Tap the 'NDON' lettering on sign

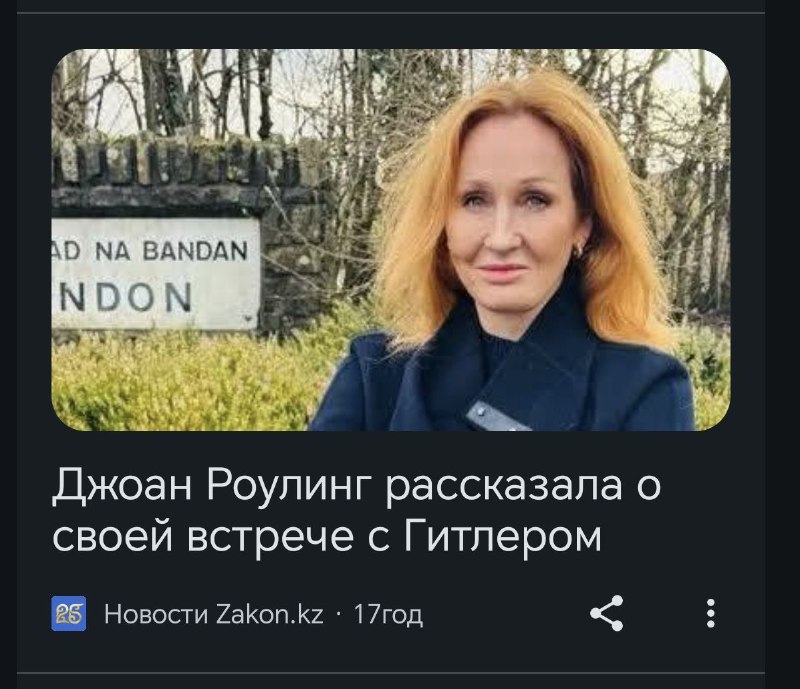tap(125, 298)
